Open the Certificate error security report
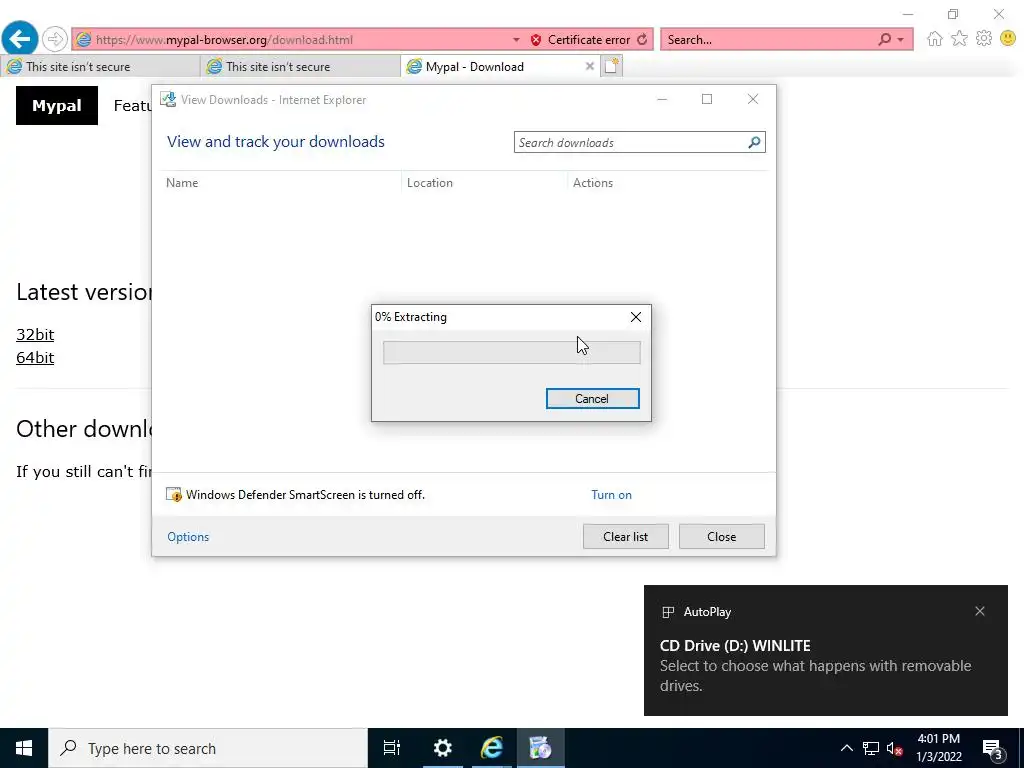 click(x=580, y=40)
